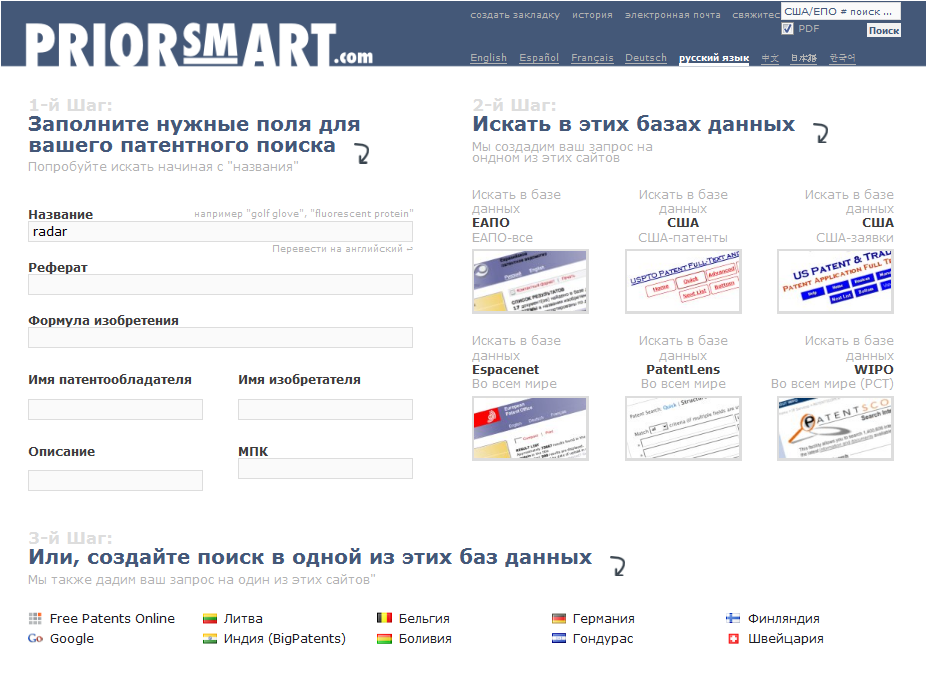Click the Bolivia flag icon
The image size is (941, 675).
pyautogui.click(x=384, y=639)
